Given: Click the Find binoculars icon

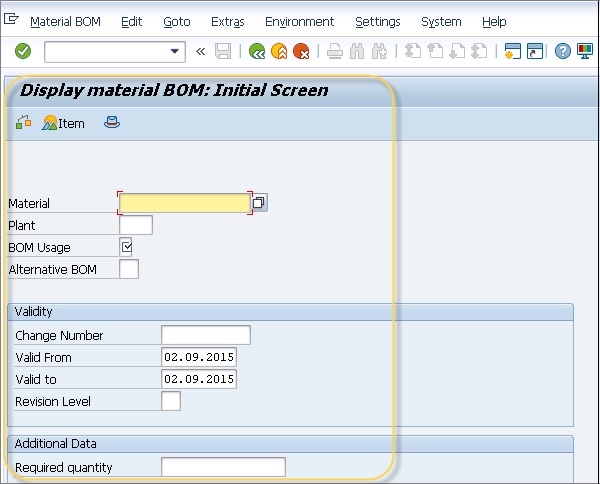Looking at the screenshot, I should (357, 51).
